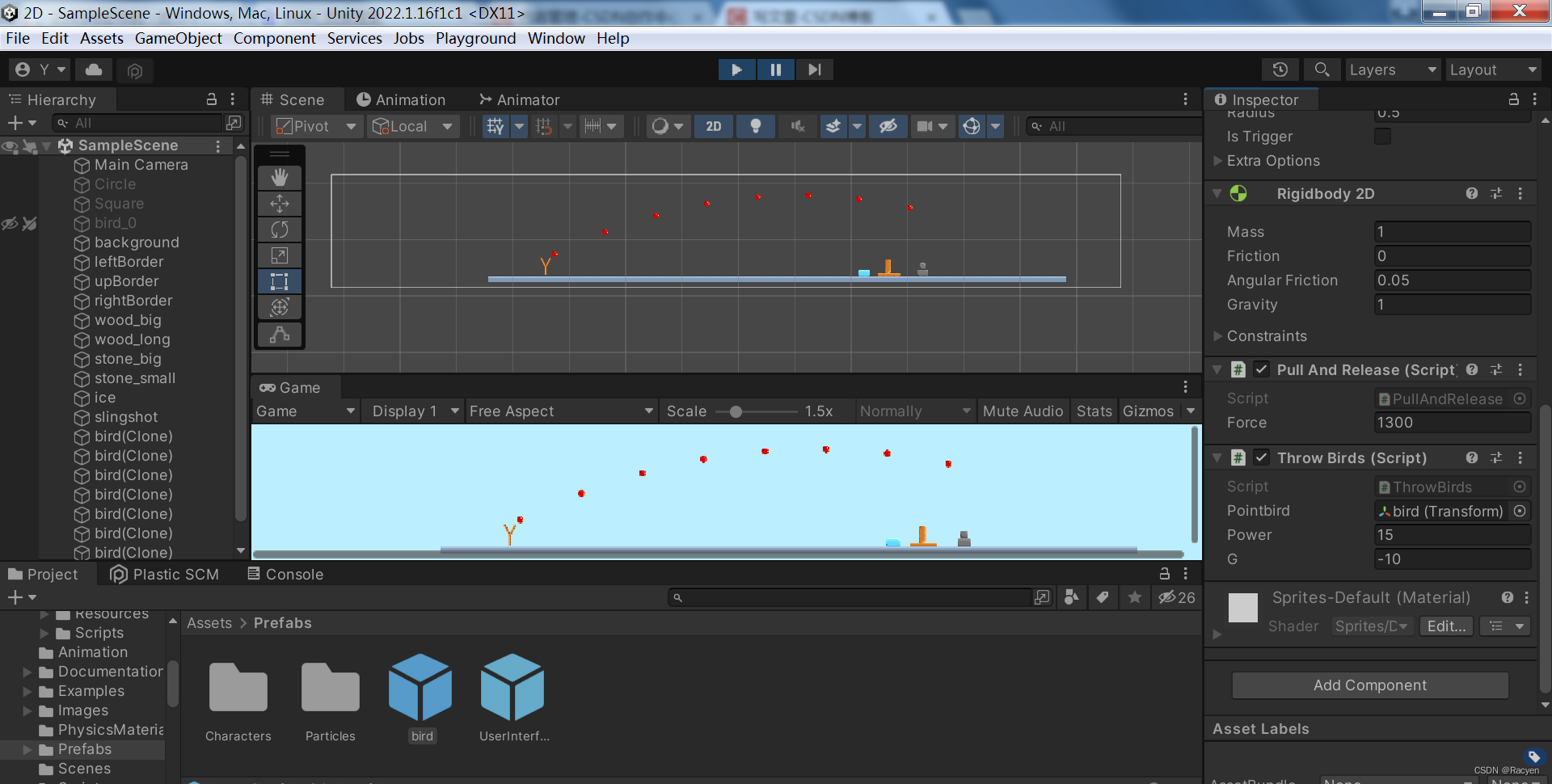Viewport: 1552px width, 784px height.
Task: Click Add Component button
Action: [x=1369, y=685]
